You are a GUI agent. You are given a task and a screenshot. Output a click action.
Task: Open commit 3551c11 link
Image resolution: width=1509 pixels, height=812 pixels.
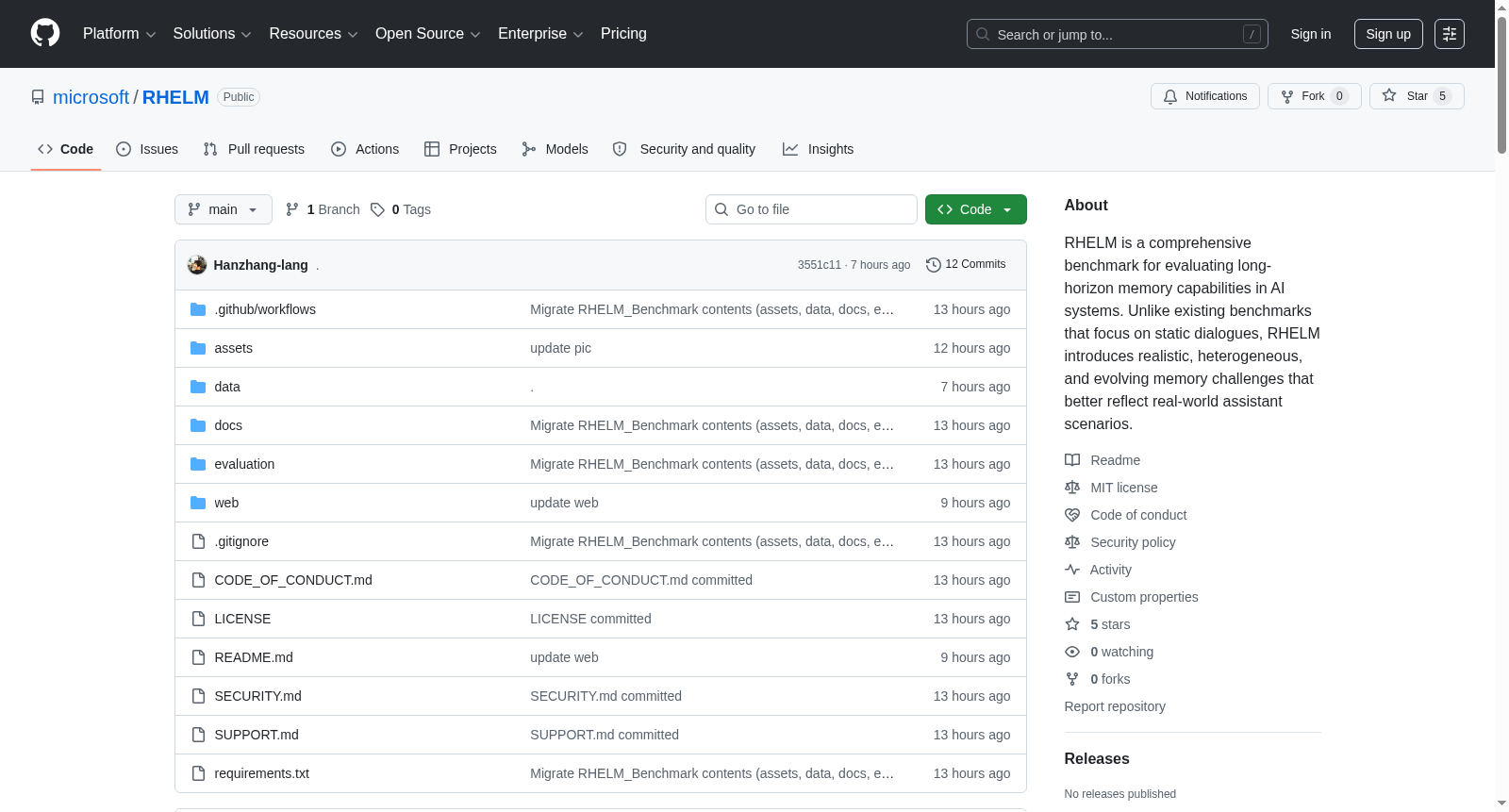point(819,265)
